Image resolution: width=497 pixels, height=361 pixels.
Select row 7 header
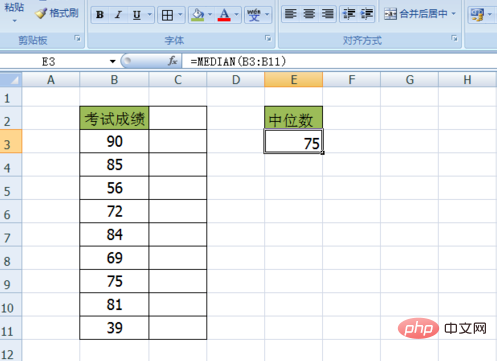[11, 235]
